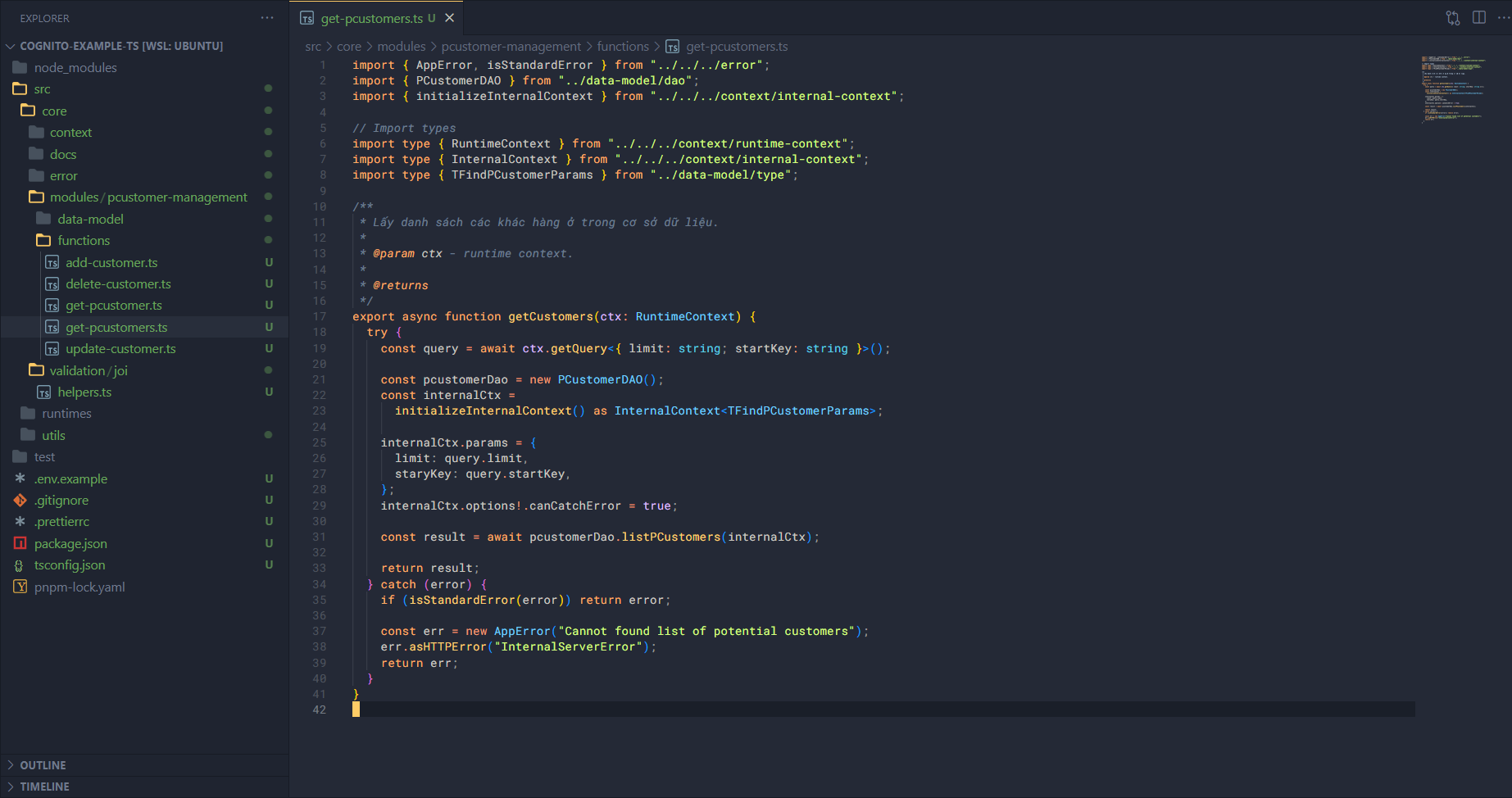This screenshot has width=1512, height=798.
Task: Click pcustomer-management in the breadcrumb
Action: (511, 47)
